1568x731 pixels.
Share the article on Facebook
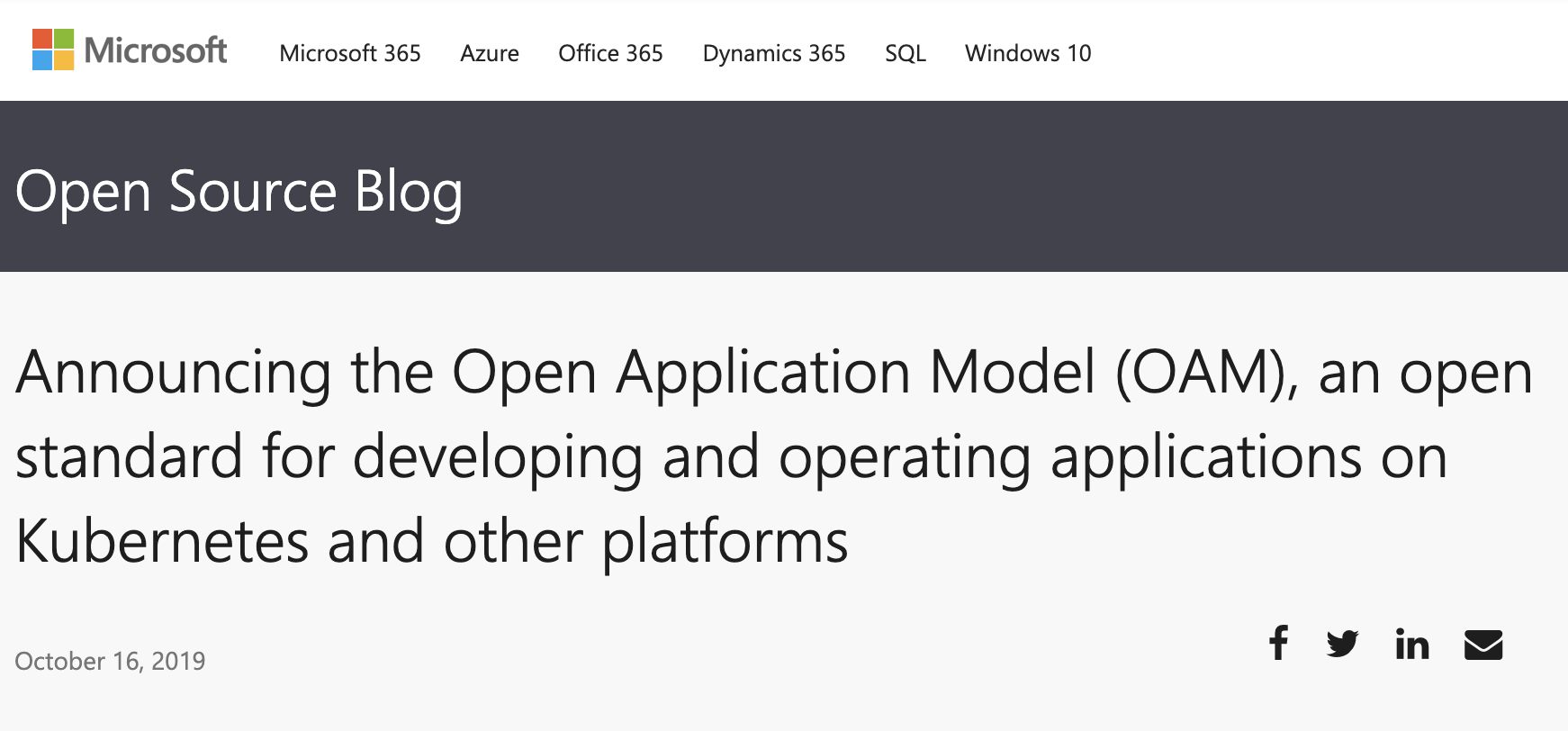coord(1278,643)
